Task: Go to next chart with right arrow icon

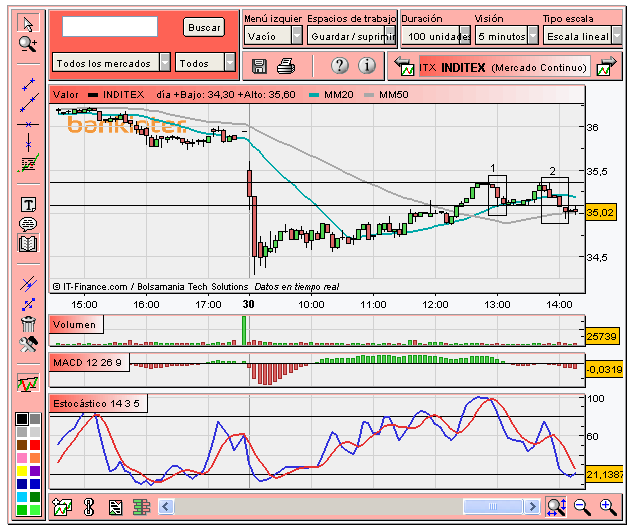Action: click(607, 67)
